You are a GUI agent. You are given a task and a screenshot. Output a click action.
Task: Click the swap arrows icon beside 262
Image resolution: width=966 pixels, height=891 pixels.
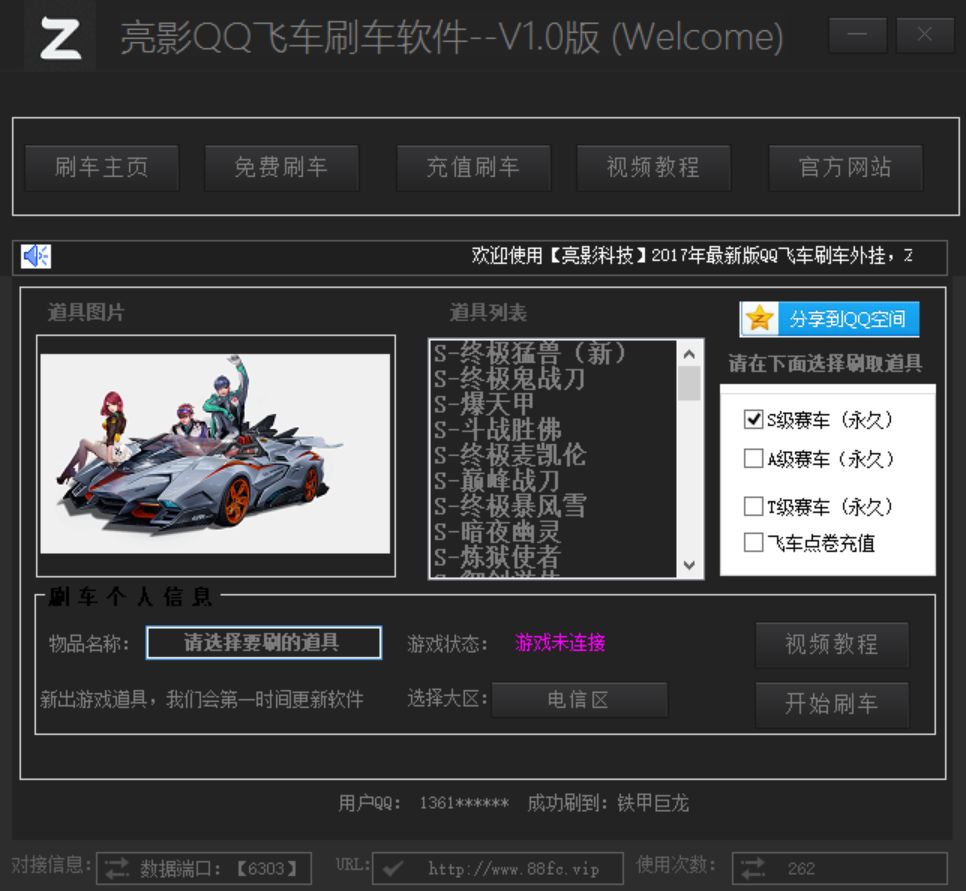(752, 868)
